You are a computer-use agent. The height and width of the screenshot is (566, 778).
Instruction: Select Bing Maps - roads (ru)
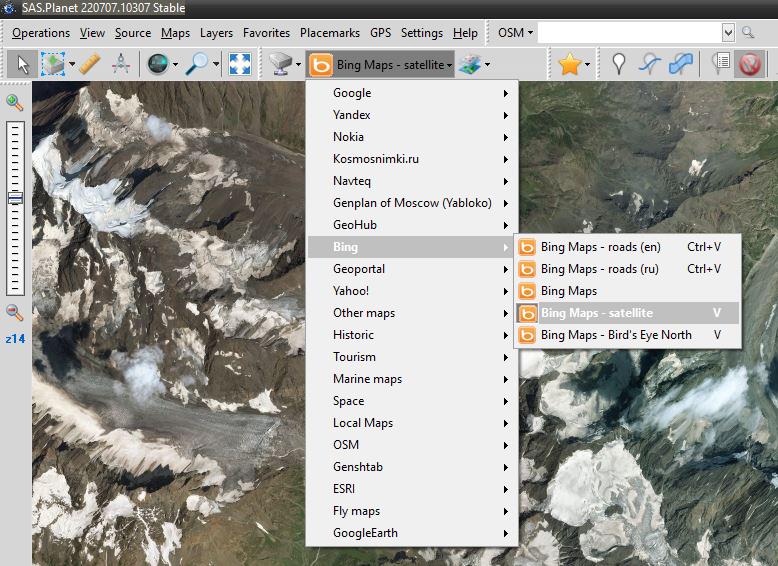click(x=628, y=269)
